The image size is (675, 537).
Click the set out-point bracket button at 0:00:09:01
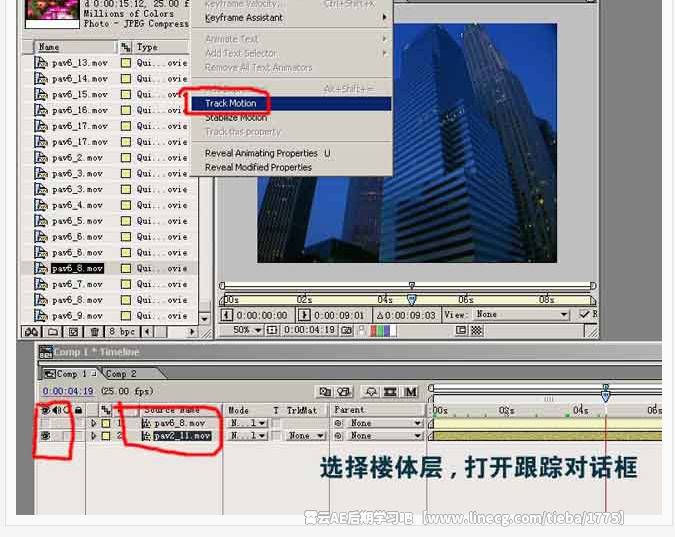[304, 315]
